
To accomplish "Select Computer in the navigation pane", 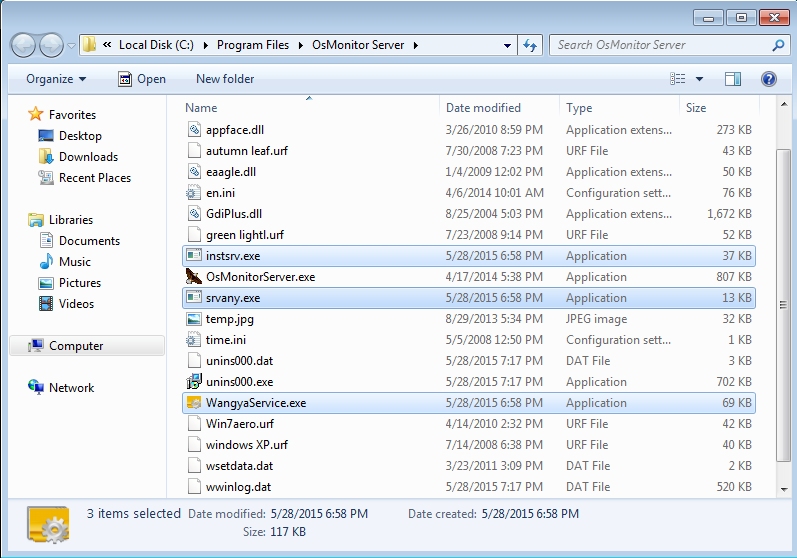I will pos(87,346).
